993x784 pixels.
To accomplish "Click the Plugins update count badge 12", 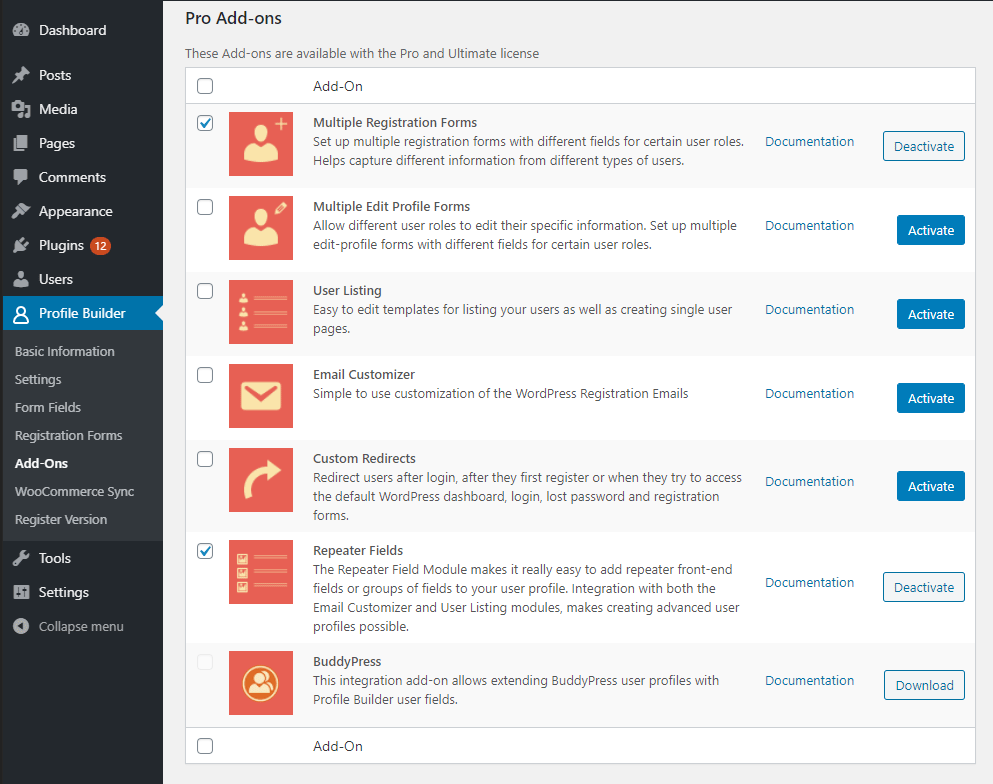I will click(x=100, y=246).
